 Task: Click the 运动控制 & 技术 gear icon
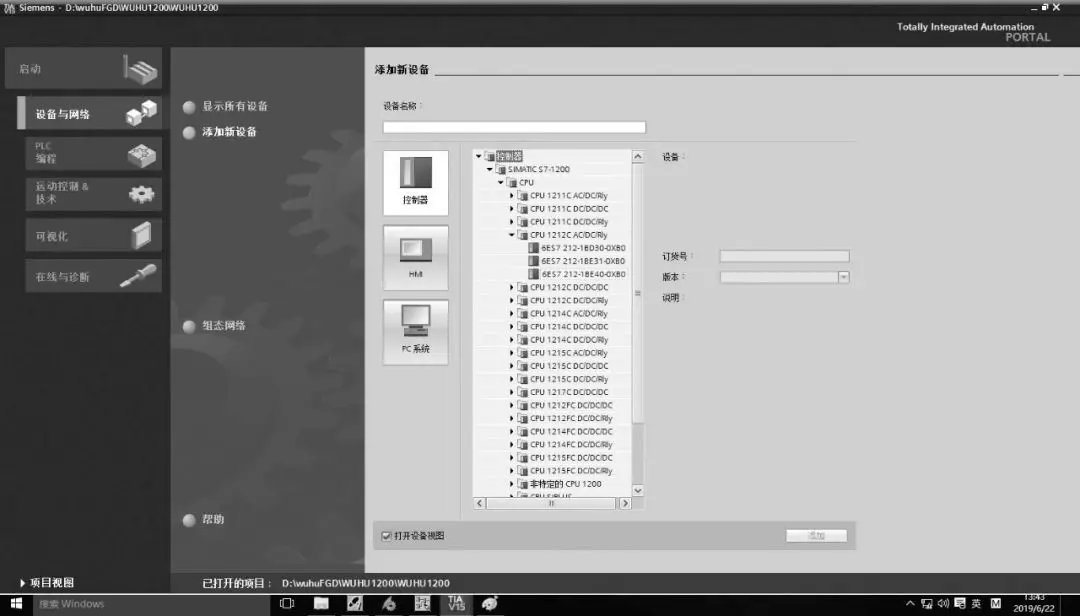[x=142, y=193]
